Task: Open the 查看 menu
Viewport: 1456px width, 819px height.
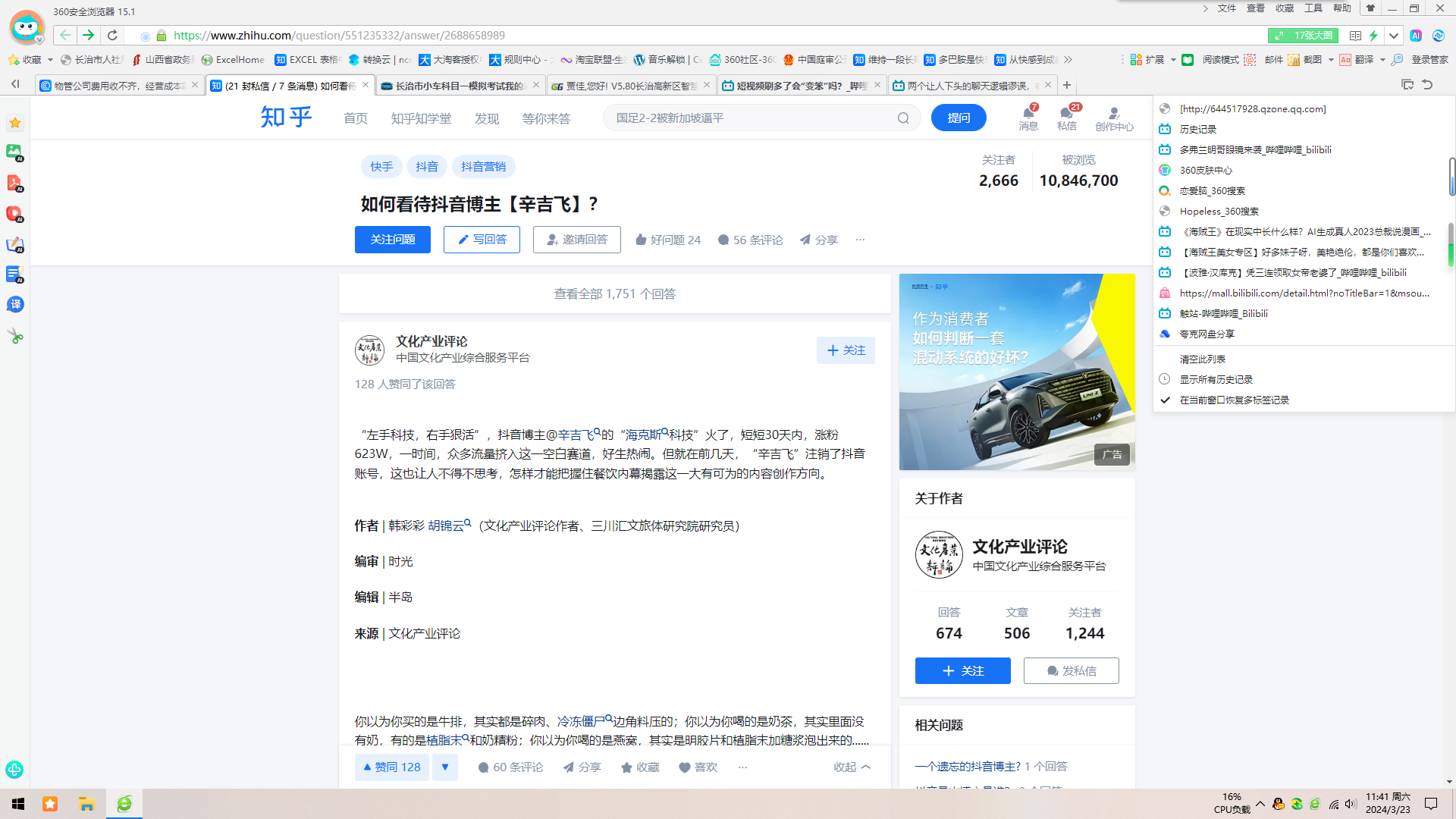Action: coord(1256,8)
